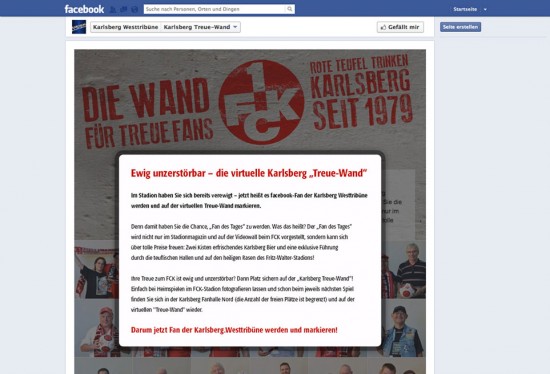Open the Startseite link
Viewport: 550px width, 374px height.
point(465,9)
